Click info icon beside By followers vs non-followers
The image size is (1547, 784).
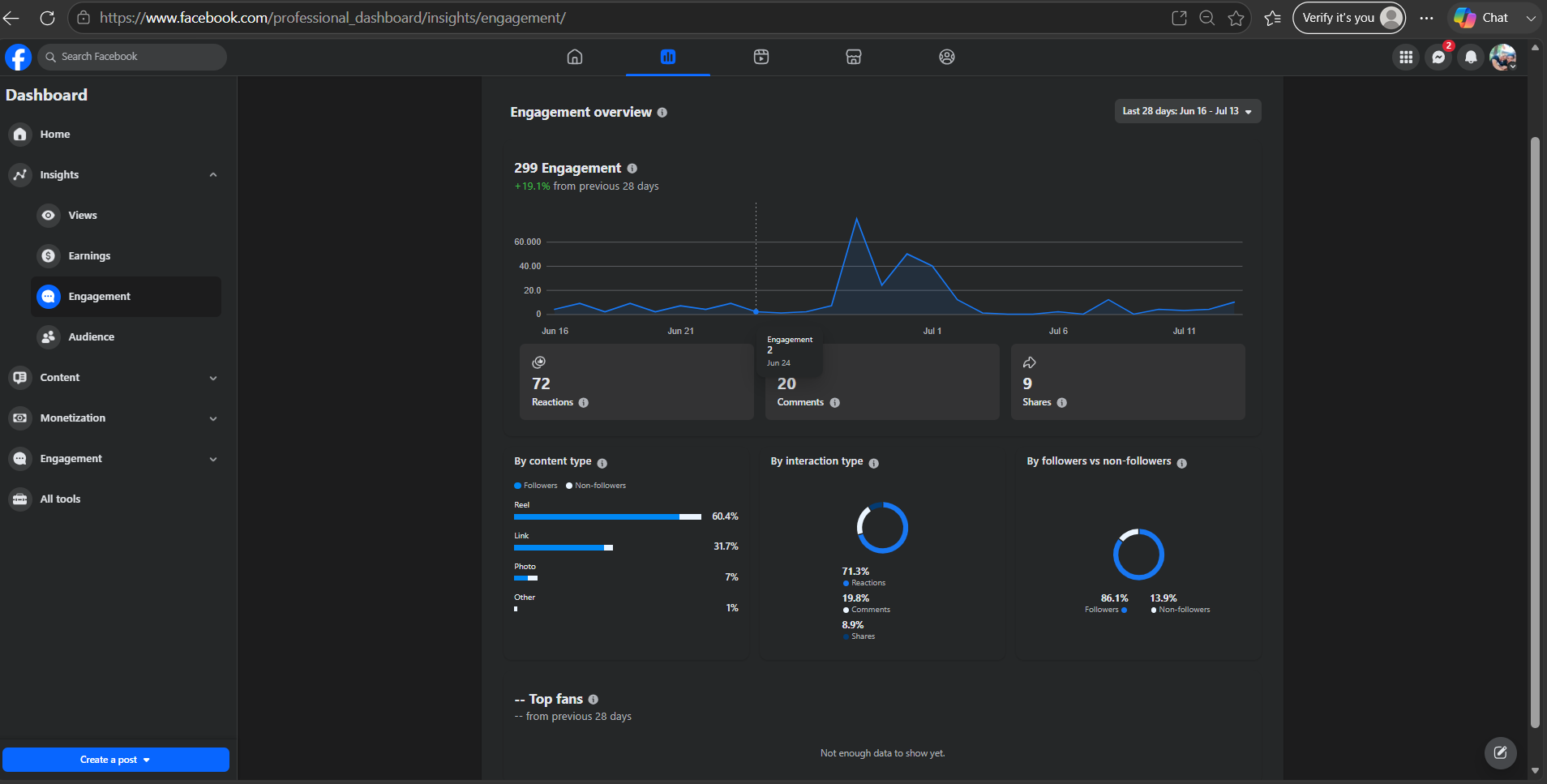1182,464
